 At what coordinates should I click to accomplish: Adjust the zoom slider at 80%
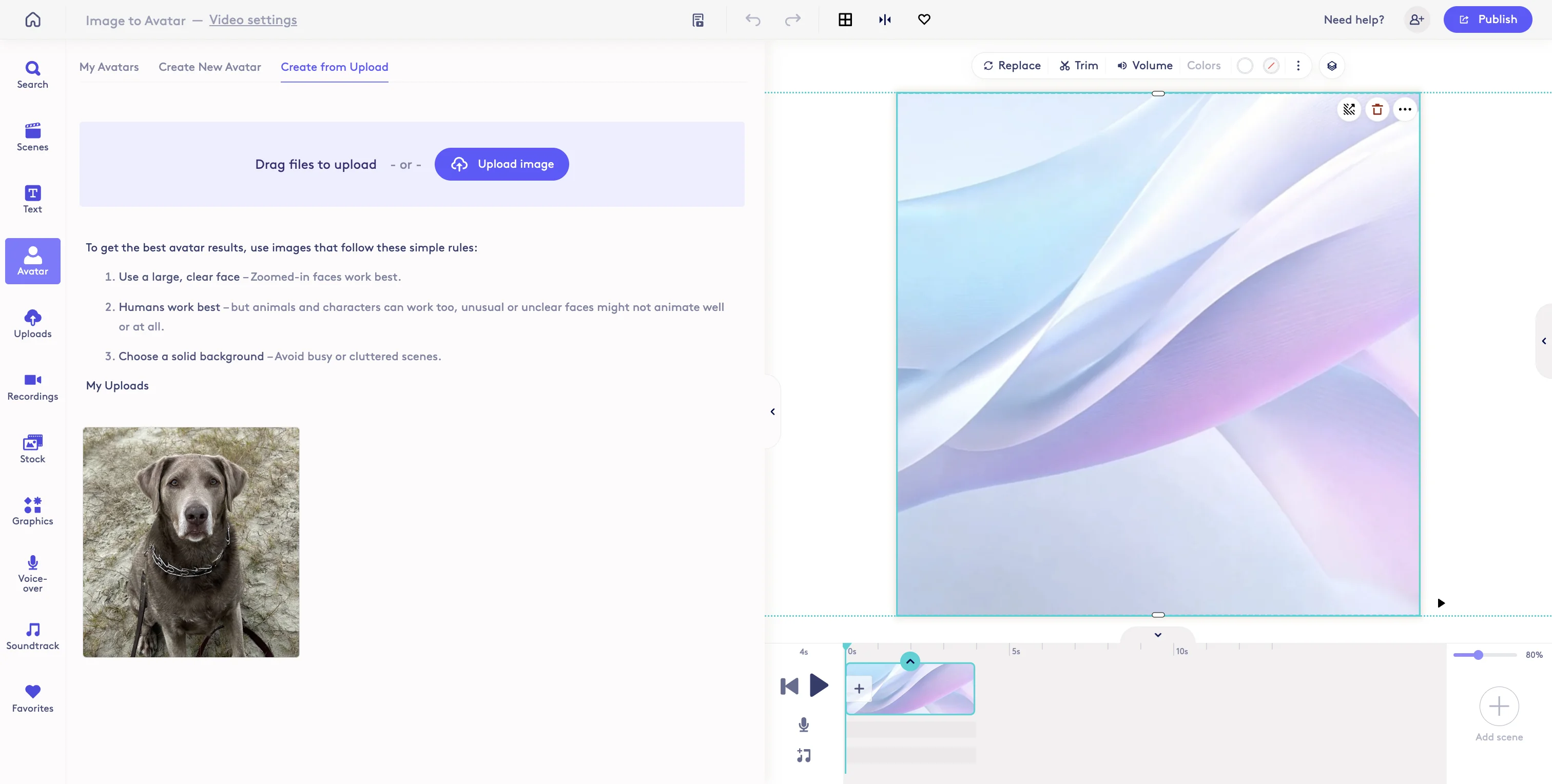(1478, 655)
